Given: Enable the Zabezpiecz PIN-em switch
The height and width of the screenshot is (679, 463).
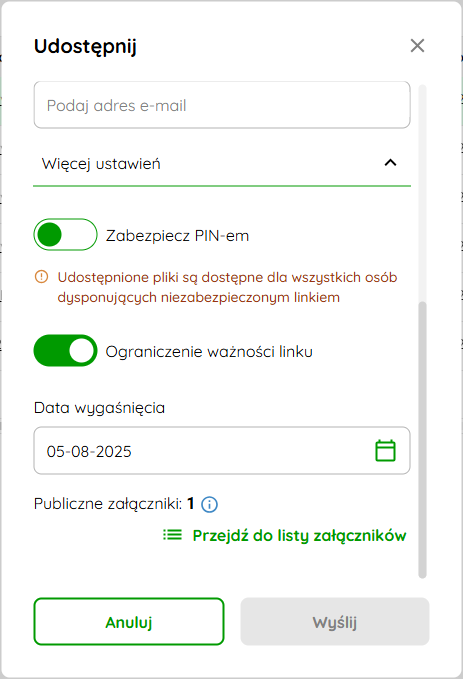Looking at the screenshot, I should [65, 235].
